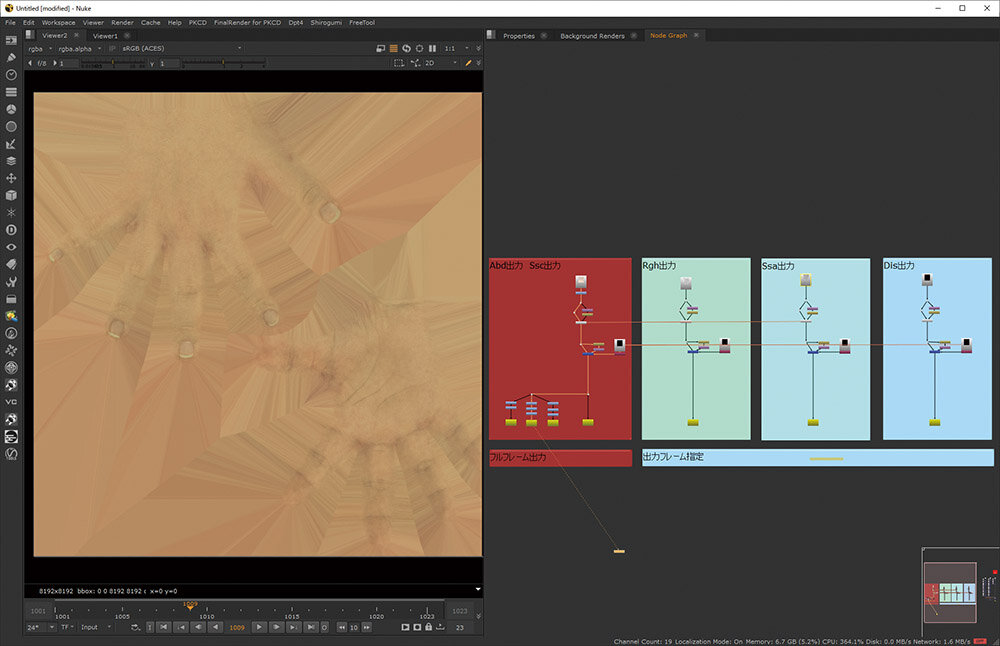1000x646 pixels.
Task: Open the Transform nodes arrows icon
Action: pyautogui.click(x=11, y=178)
